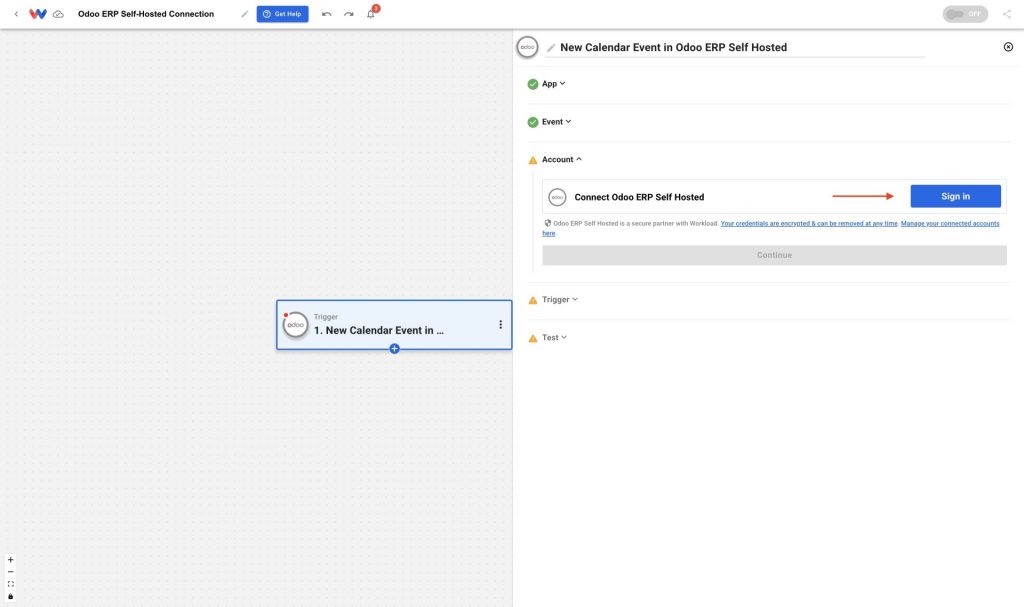Fit canvas to view
The image size is (1024, 607).
click(10, 584)
